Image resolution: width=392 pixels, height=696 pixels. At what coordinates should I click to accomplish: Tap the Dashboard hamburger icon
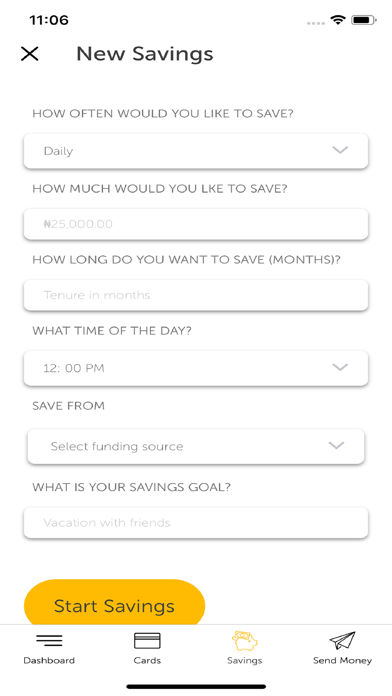(49, 640)
